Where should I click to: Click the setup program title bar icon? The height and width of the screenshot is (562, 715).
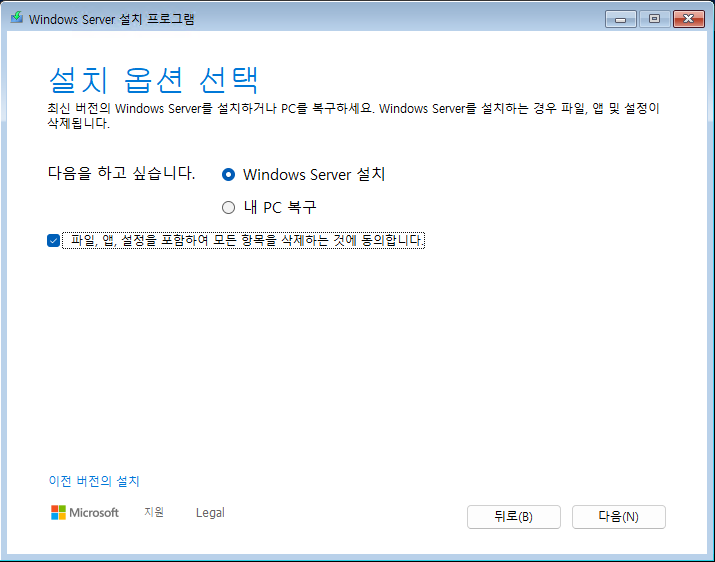click(x=17, y=18)
